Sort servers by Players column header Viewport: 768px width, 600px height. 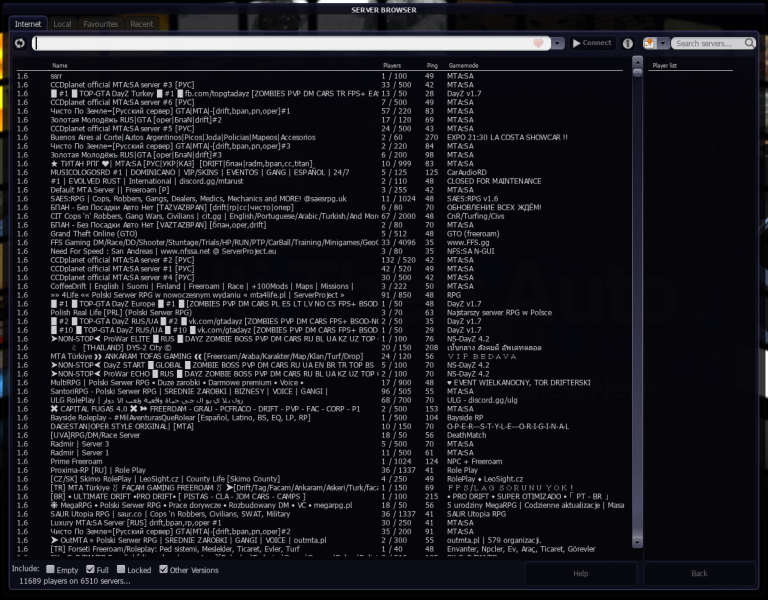pyautogui.click(x=392, y=66)
